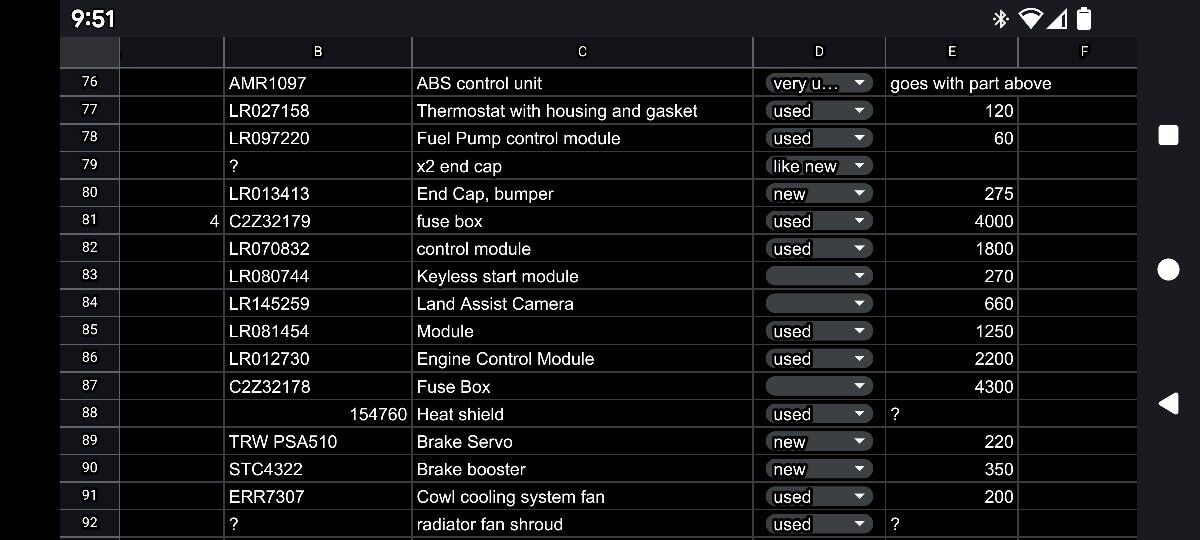Tap the Wi-Fi status icon
Screen dimensions: 1200x540
1029,19
